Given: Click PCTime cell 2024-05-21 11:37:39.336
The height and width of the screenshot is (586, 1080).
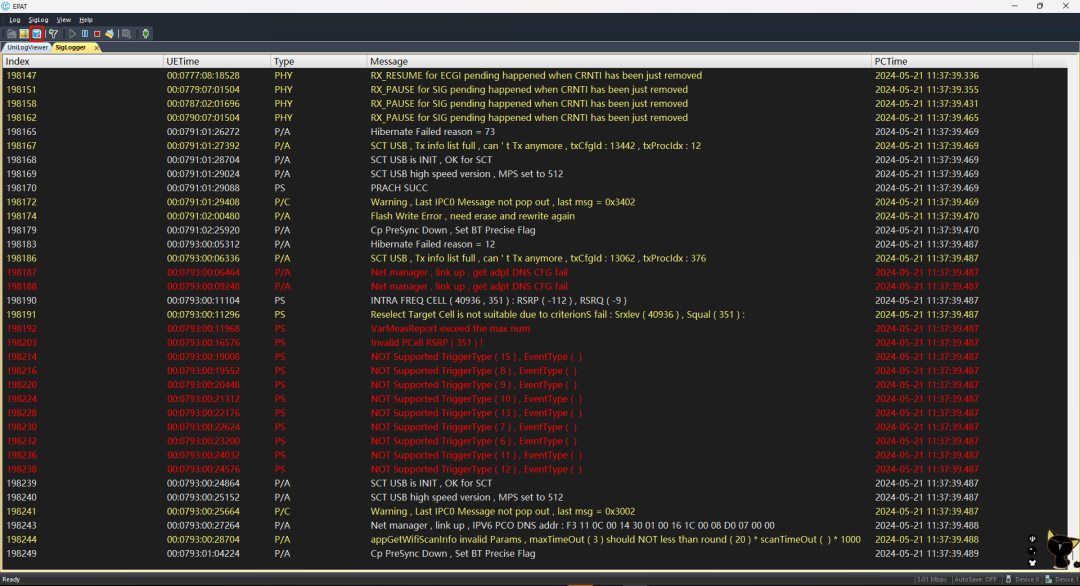Looking at the screenshot, I should (926, 76).
